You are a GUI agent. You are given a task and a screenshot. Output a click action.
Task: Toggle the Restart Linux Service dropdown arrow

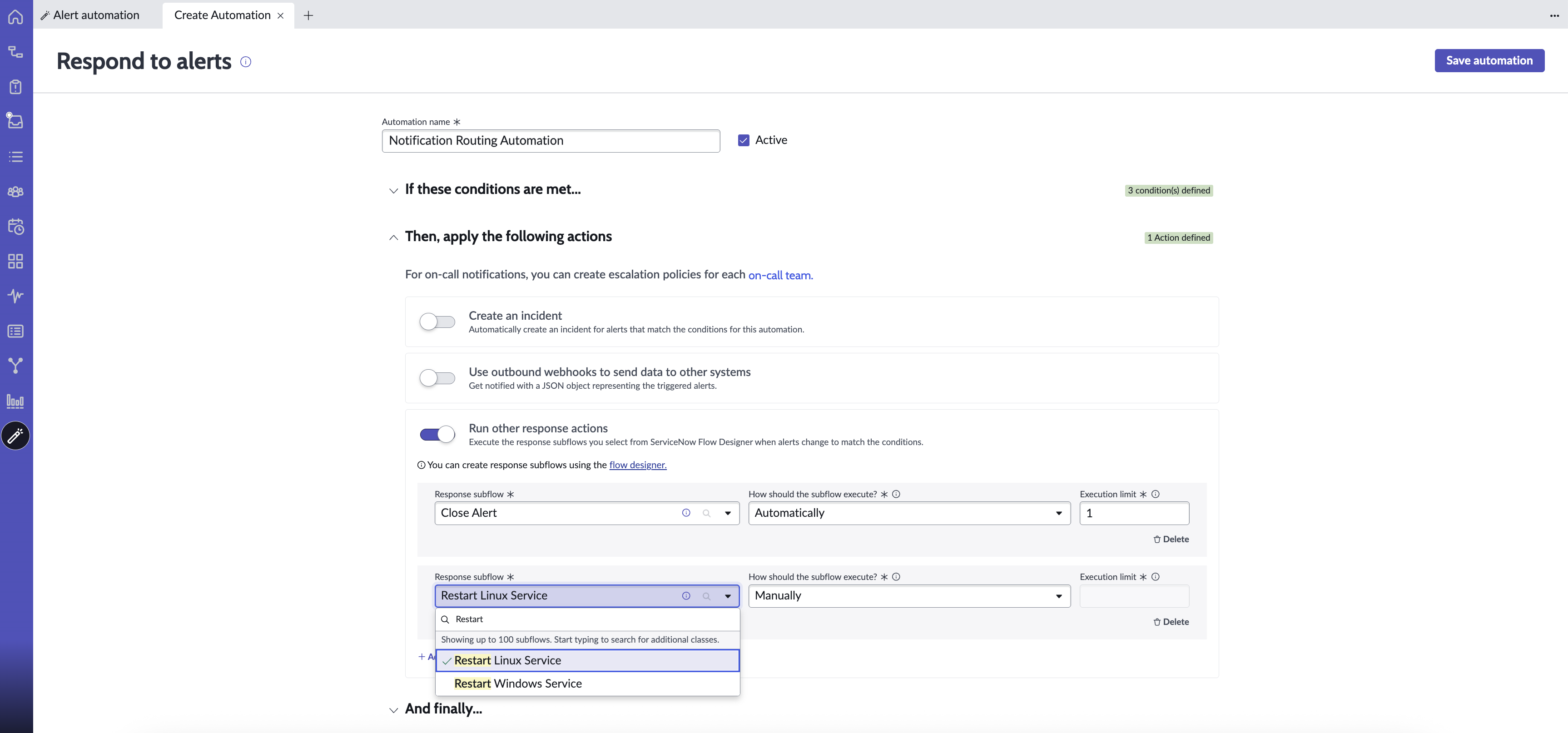727,596
